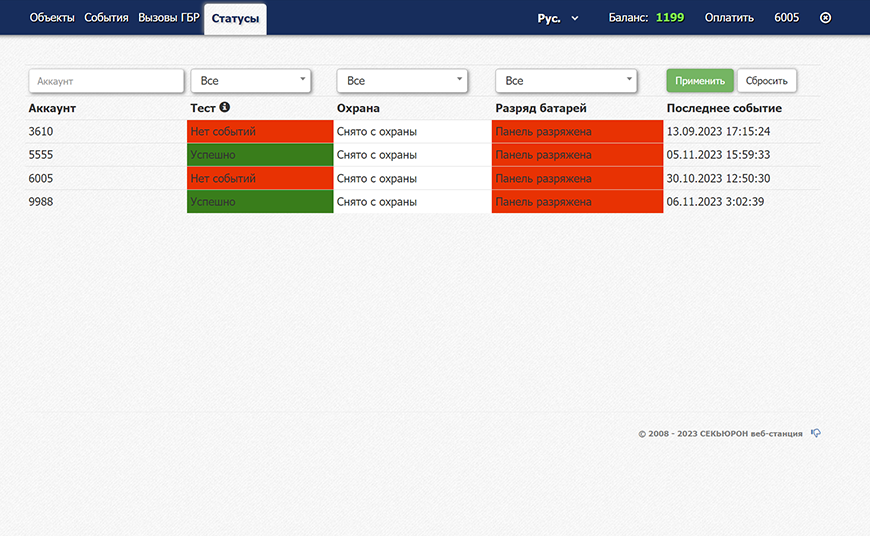The image size is (870, 536).
Task: Click the Оплатить link
Action: tap(729, 18)
